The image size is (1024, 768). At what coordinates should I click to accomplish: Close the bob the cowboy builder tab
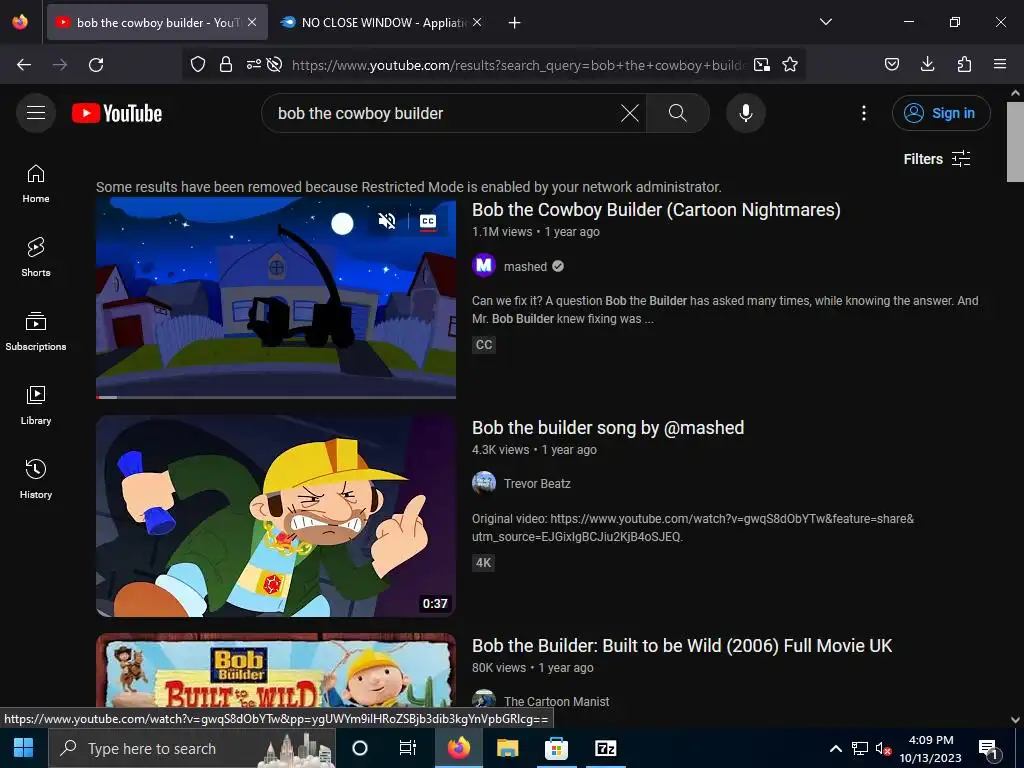pyautogui.click(x=252, y=22)
